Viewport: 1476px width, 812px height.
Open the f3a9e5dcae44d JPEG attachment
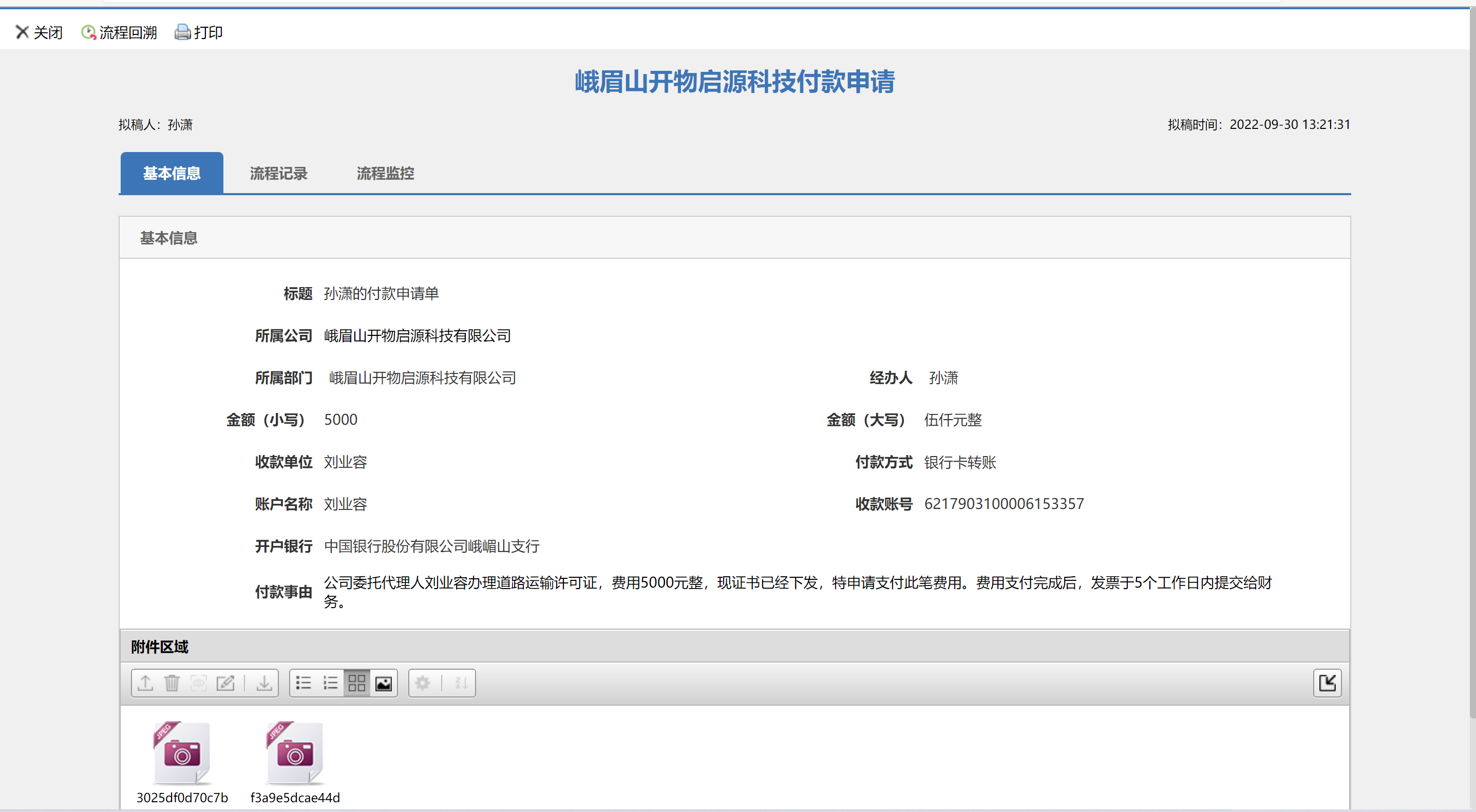[x=295, y=753]
